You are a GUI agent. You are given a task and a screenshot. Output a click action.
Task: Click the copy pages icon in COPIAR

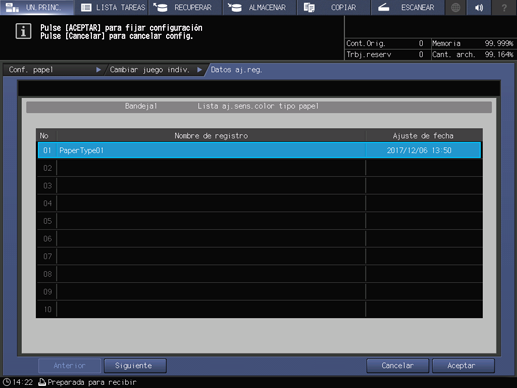[x=309, y=7]
